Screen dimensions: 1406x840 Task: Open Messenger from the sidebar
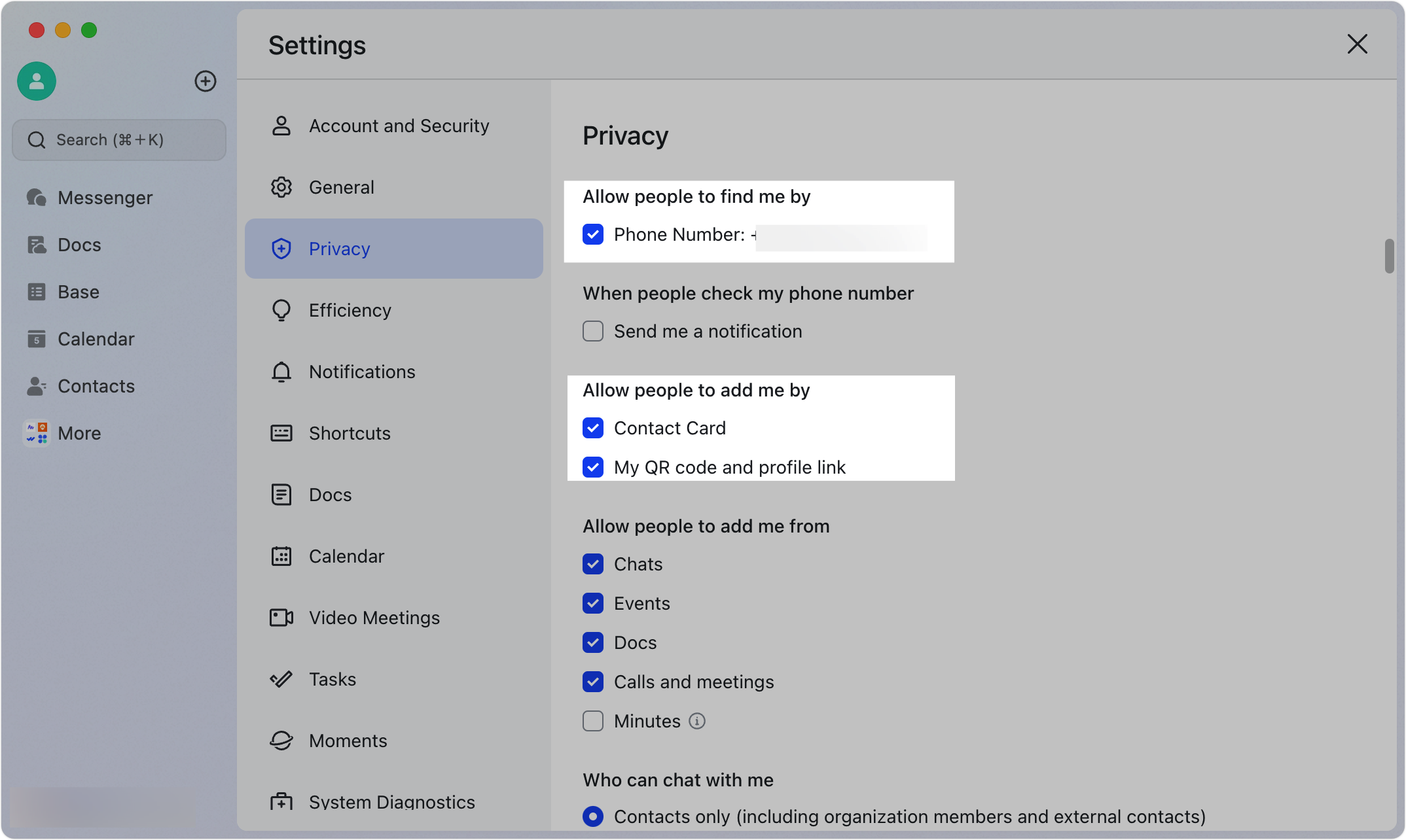click(105, 197)
